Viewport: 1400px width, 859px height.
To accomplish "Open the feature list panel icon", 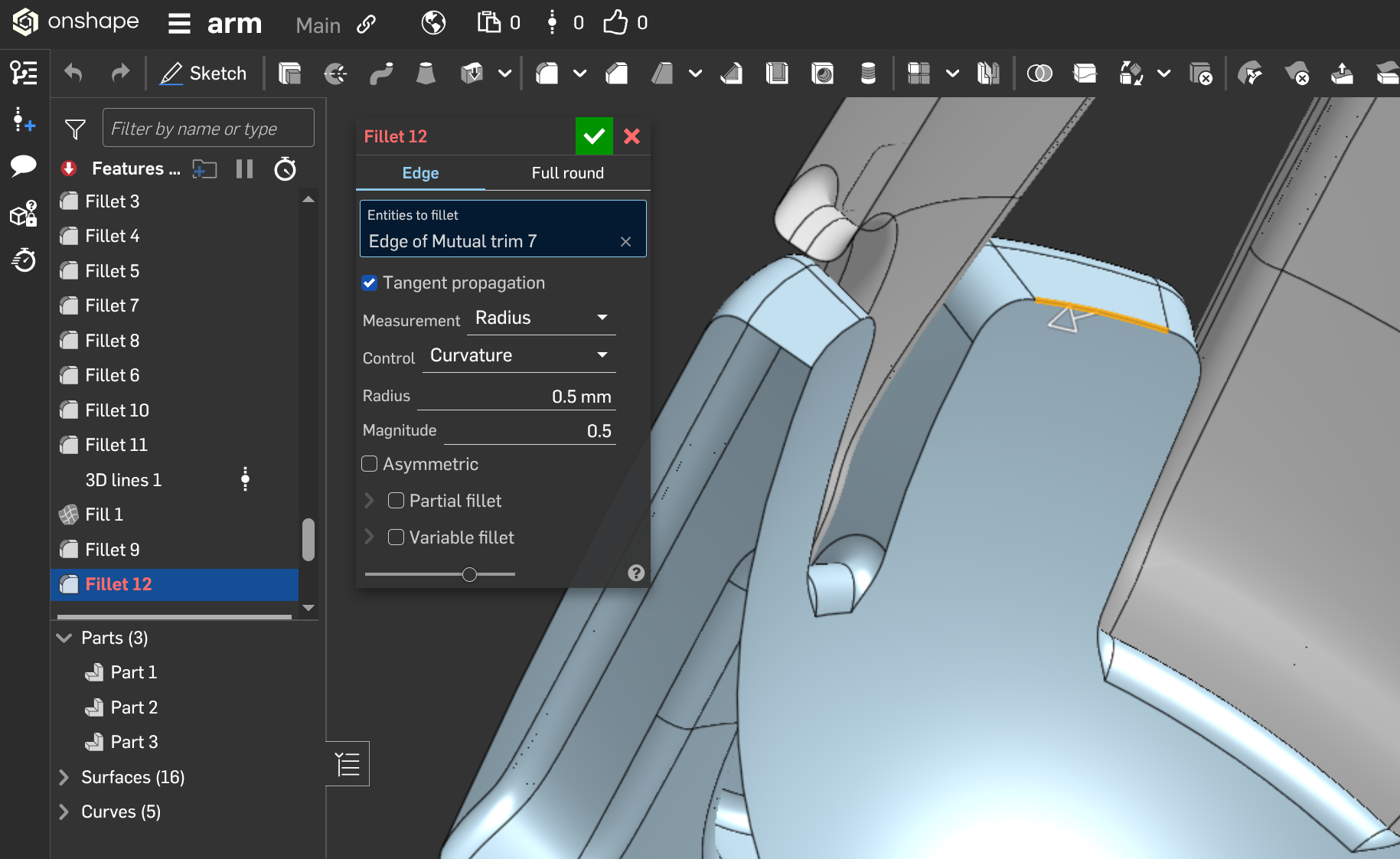I will pyautogui.click(x=24, y=73).
